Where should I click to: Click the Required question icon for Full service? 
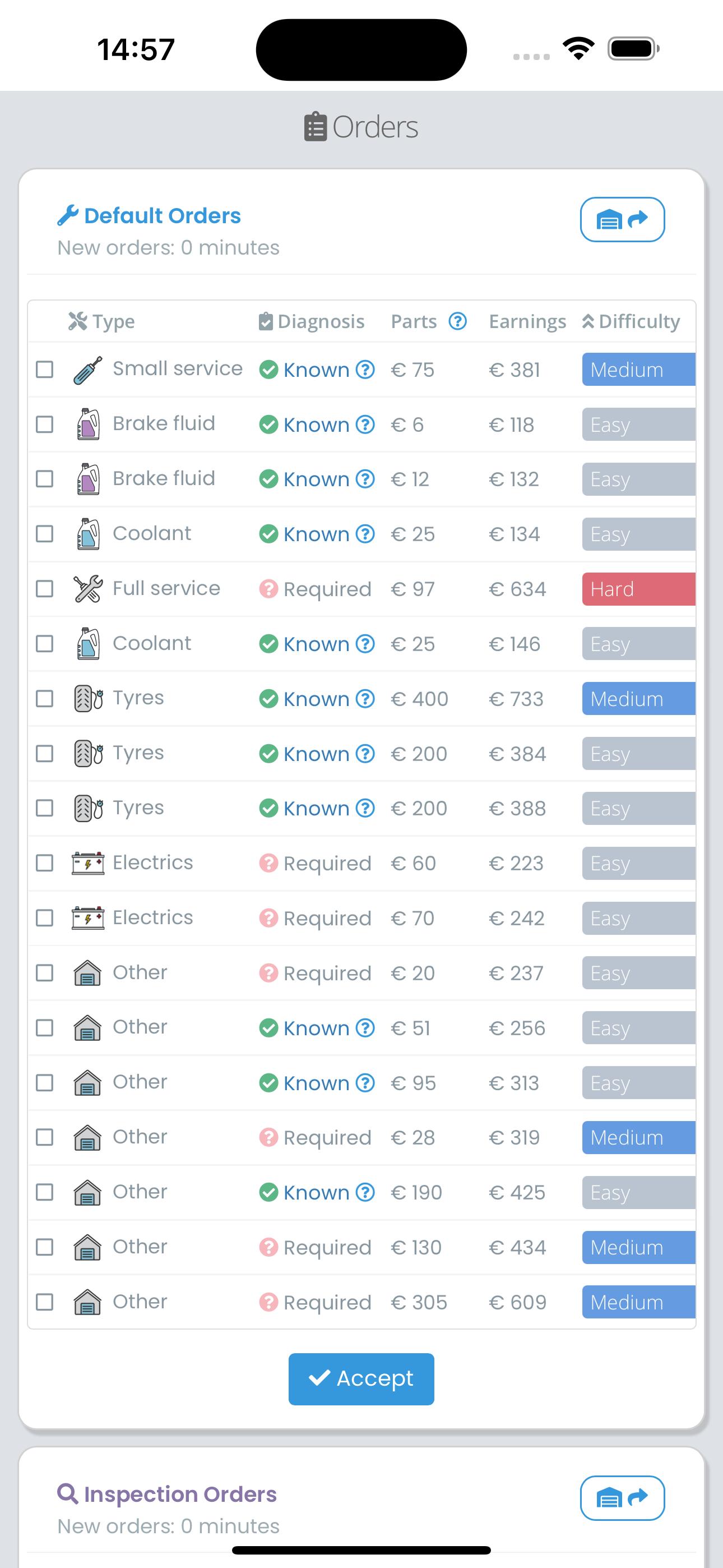[268, 589]
